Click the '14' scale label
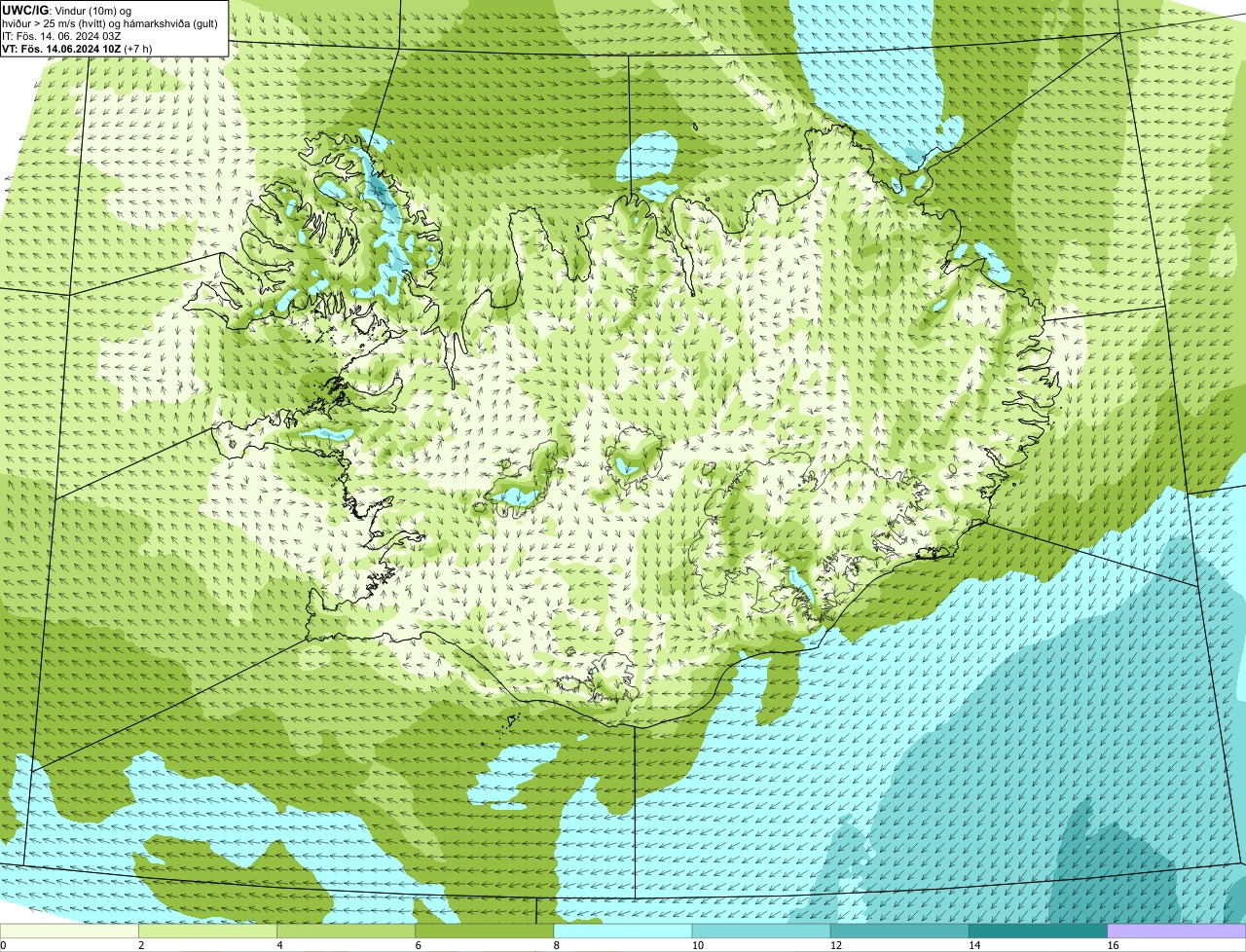Screen dimensions: 1246x952 [x=974, y=945]
